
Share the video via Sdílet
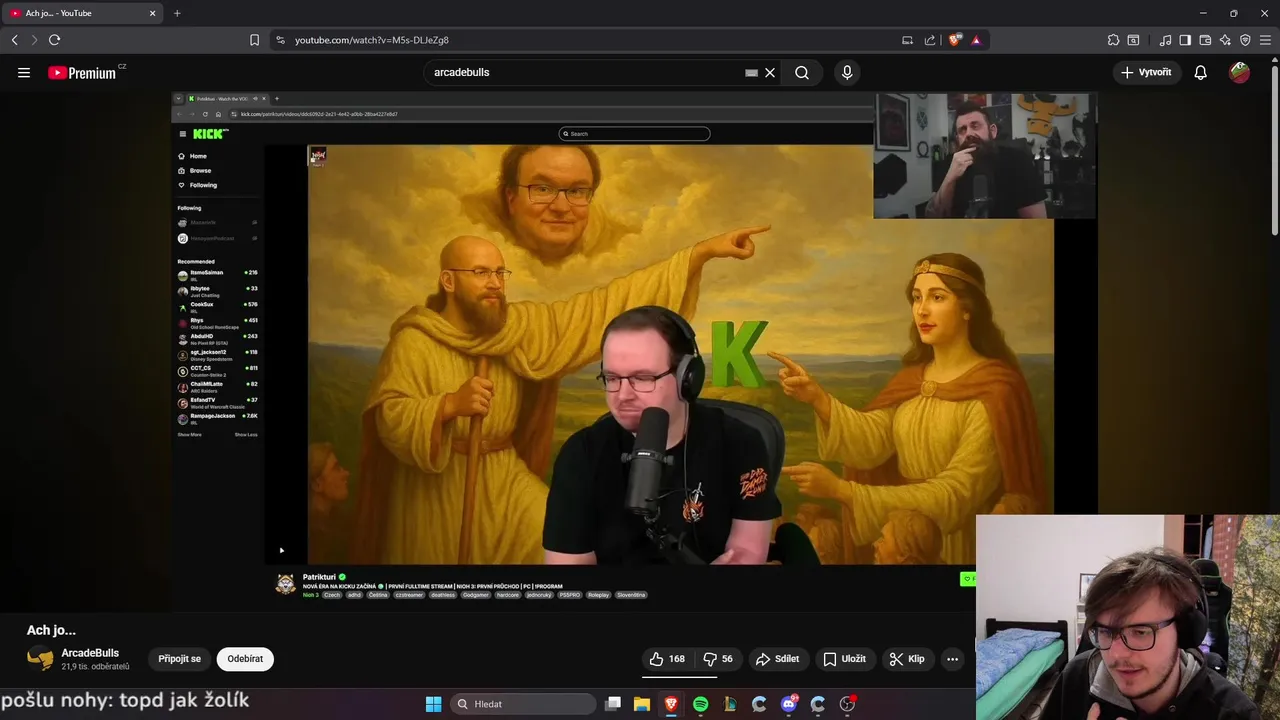click(x=777, y=659)
